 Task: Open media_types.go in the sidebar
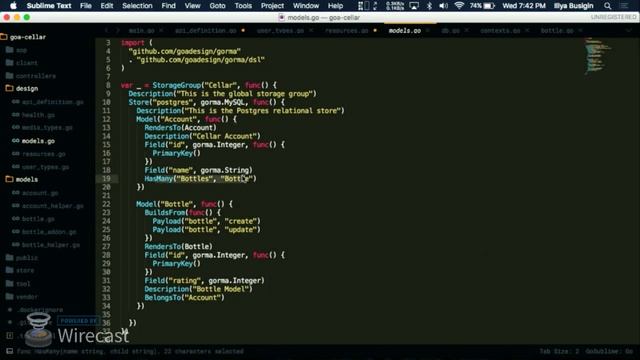point(47,128)
